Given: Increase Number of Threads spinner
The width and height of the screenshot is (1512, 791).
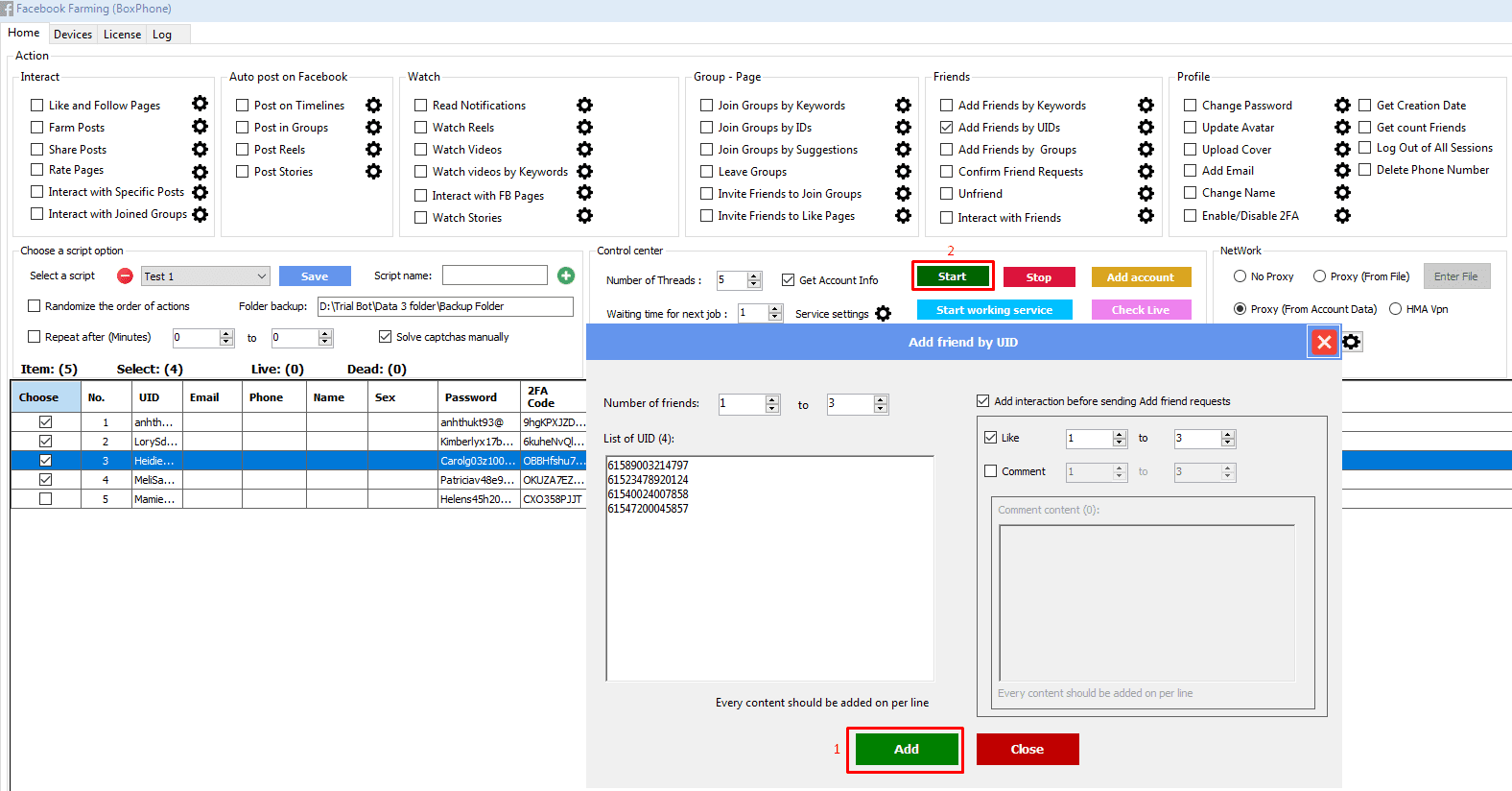Looking at the screenshot, I should click(754, 276).
